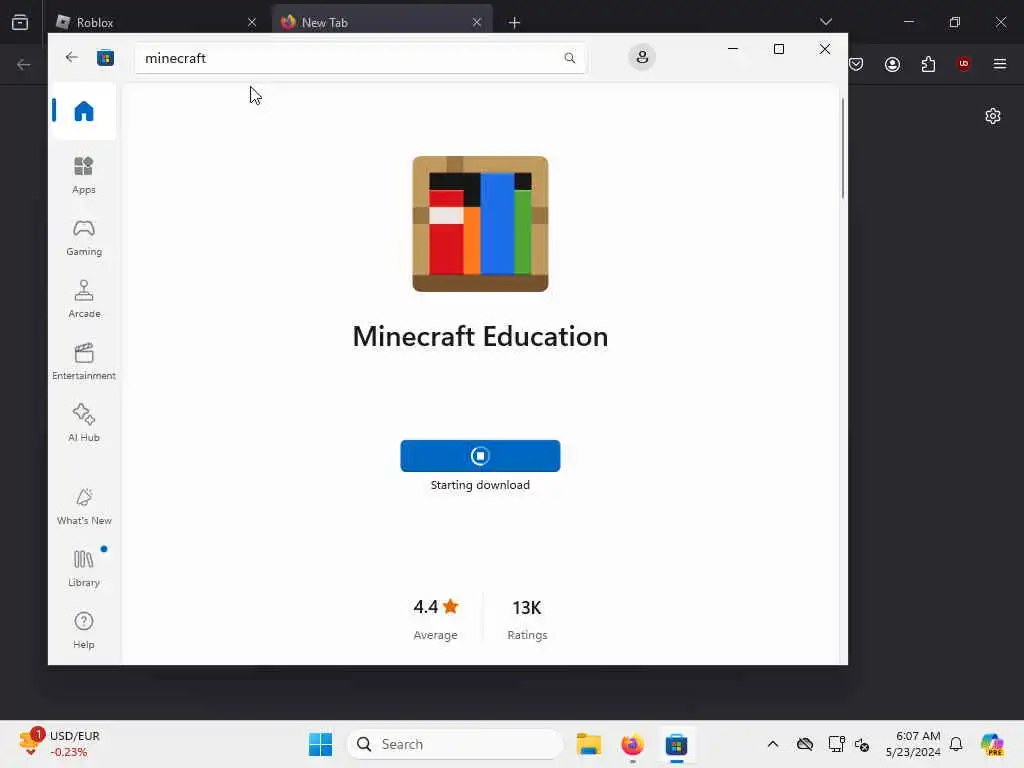The image size is (1024, 768).
Task: Open What's New in the sidebar
Action: [84, 506]
